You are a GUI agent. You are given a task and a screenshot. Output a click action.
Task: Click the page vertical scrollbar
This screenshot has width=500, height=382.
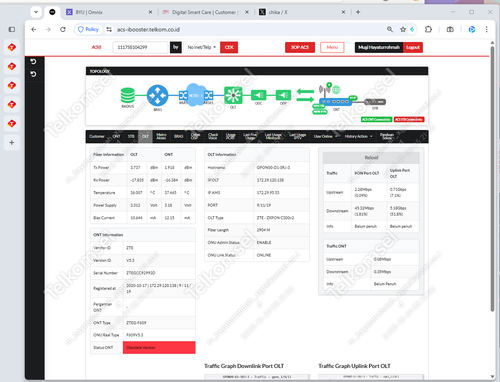[x=492, y=180]
